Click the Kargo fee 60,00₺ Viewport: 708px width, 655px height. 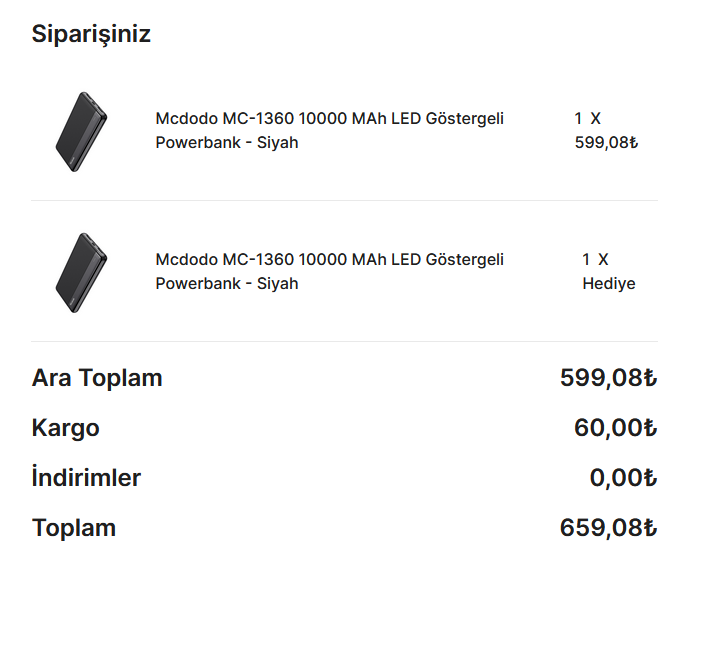tap(615, 429)
